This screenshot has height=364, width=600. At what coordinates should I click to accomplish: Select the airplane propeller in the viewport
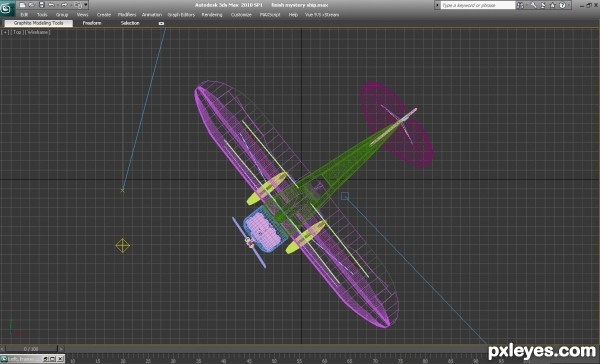pyautogui.click(x=249, y=242)
